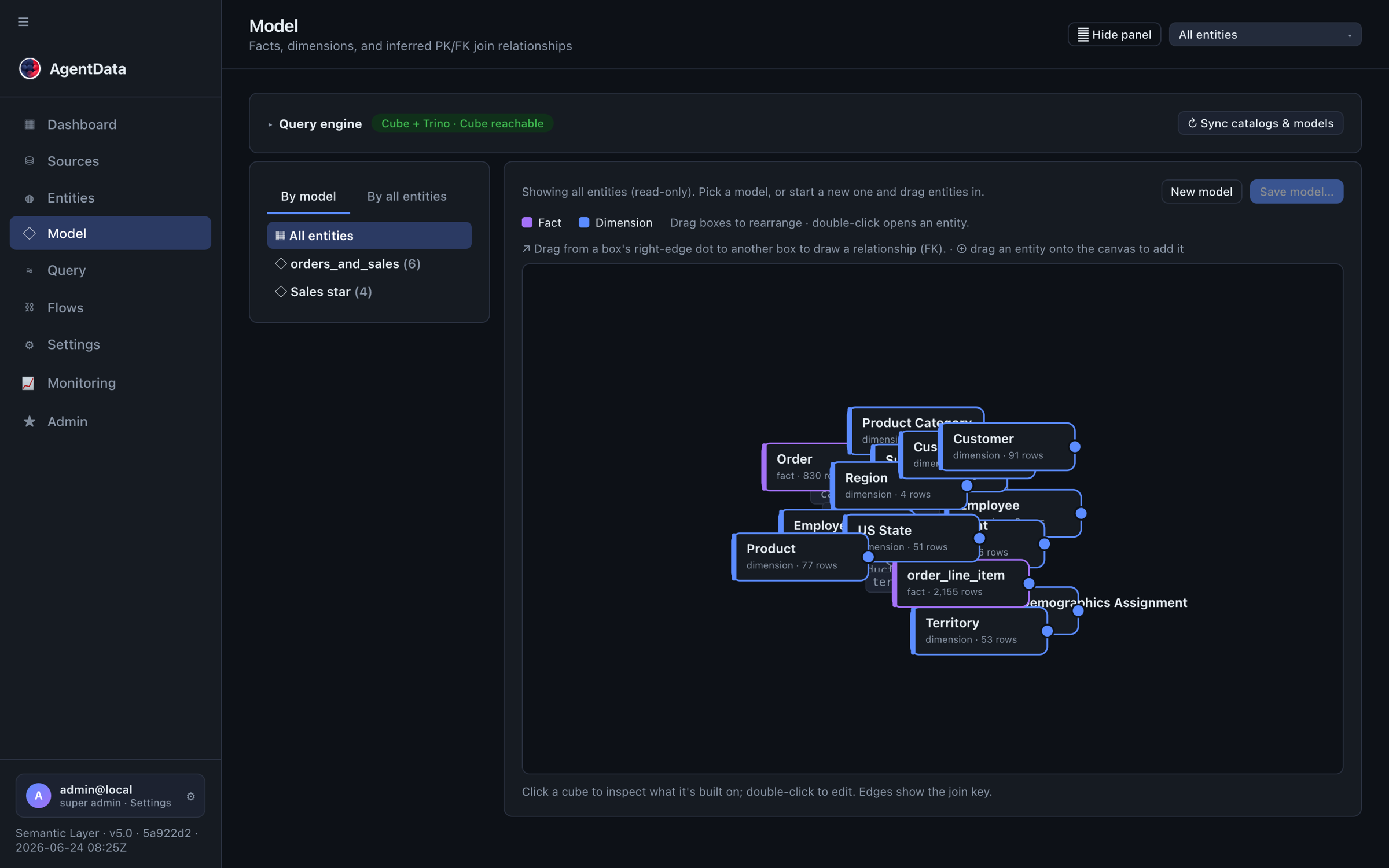
Task: Click diamond icon beside Sales star
Action: click(281, 291)
